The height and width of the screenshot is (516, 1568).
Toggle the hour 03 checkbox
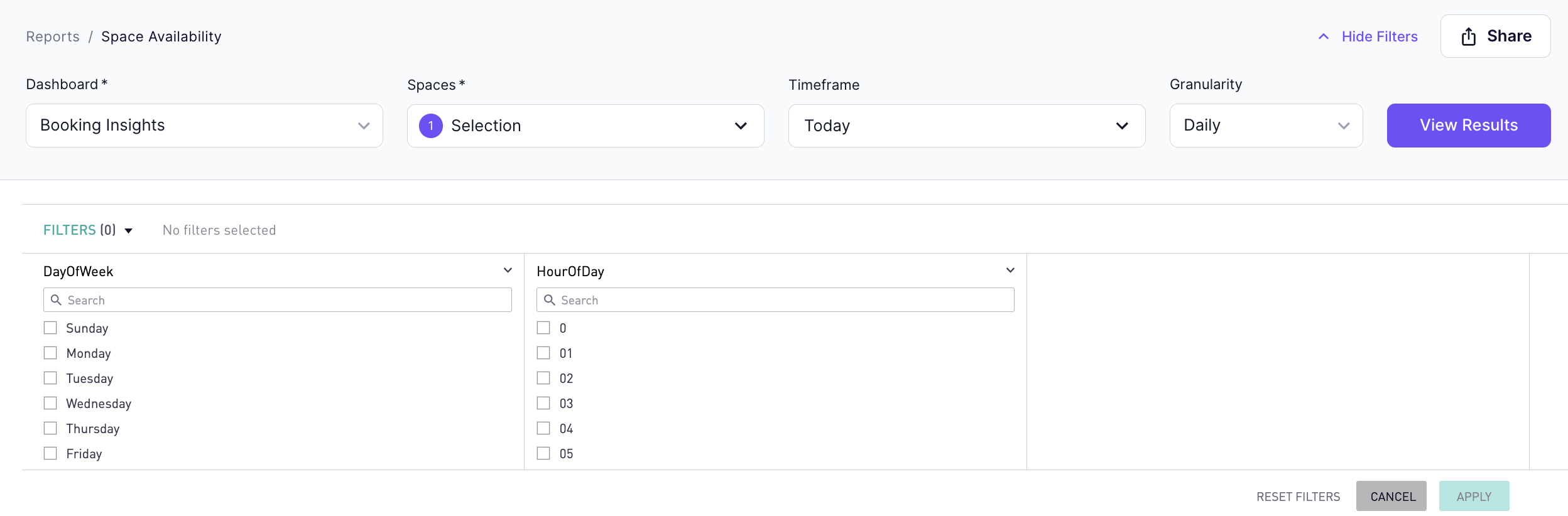pyautogui.click(x=543, y=403)
